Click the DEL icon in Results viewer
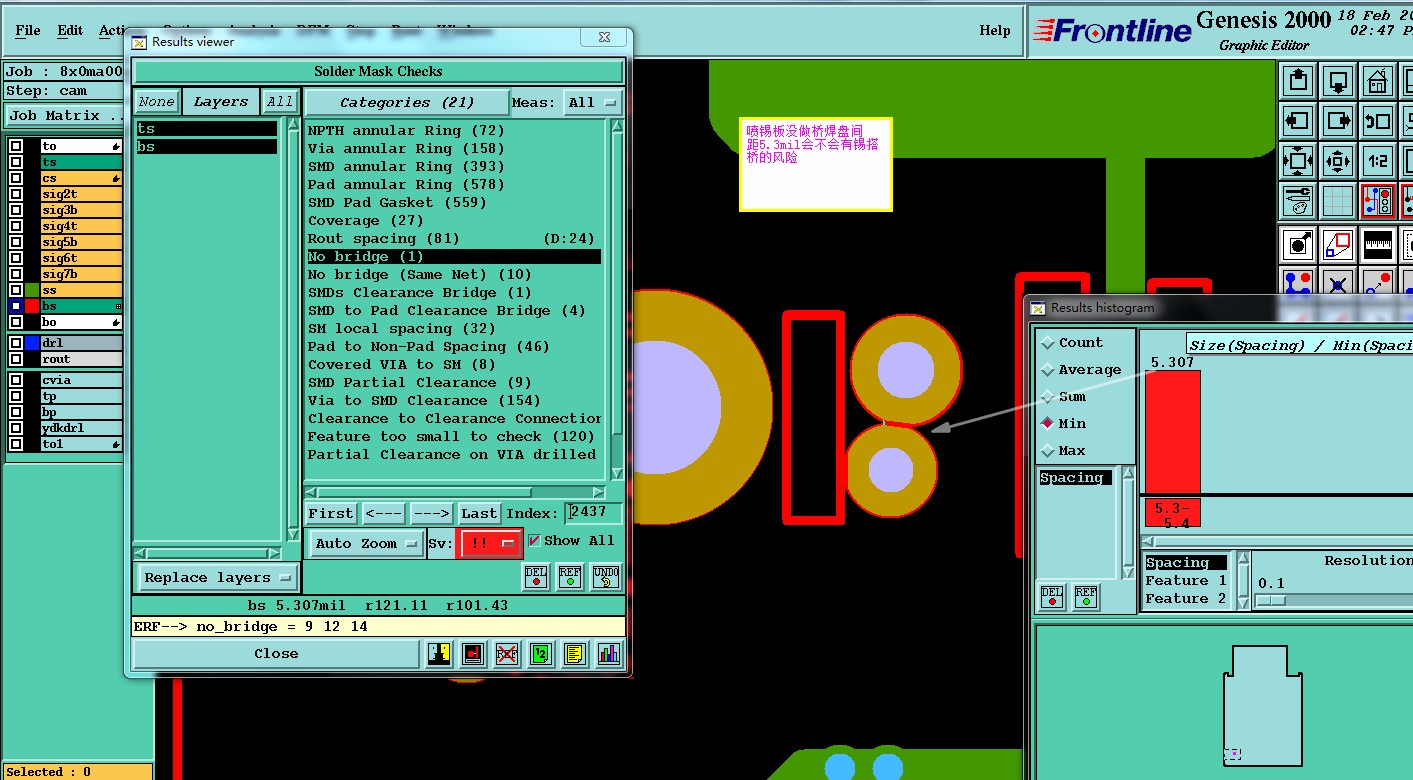 536,577
